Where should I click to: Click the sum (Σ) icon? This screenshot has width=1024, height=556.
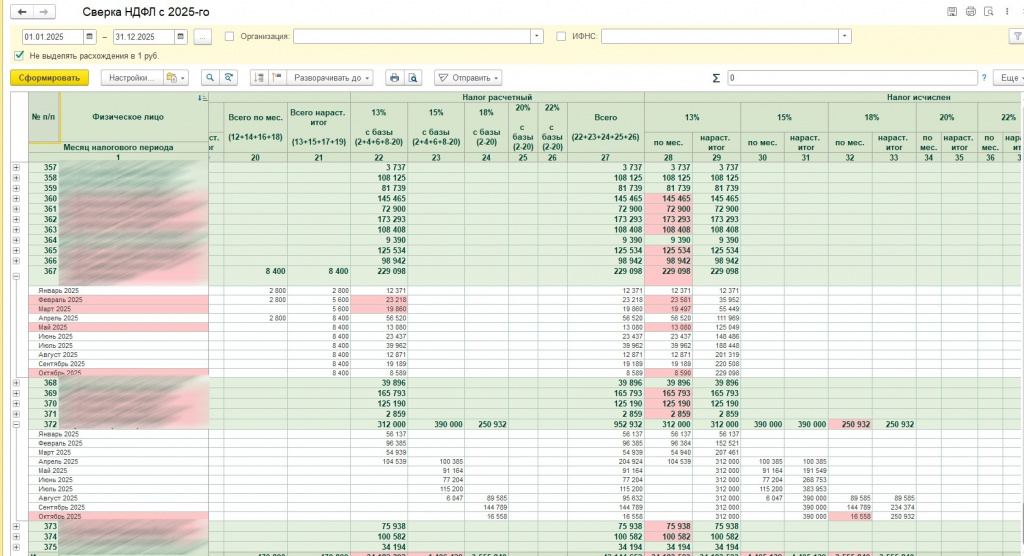(x=715, y=77)
